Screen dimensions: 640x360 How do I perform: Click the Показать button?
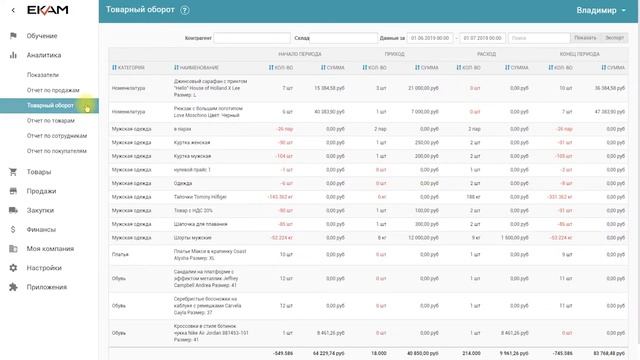click(x=585, y=38)
